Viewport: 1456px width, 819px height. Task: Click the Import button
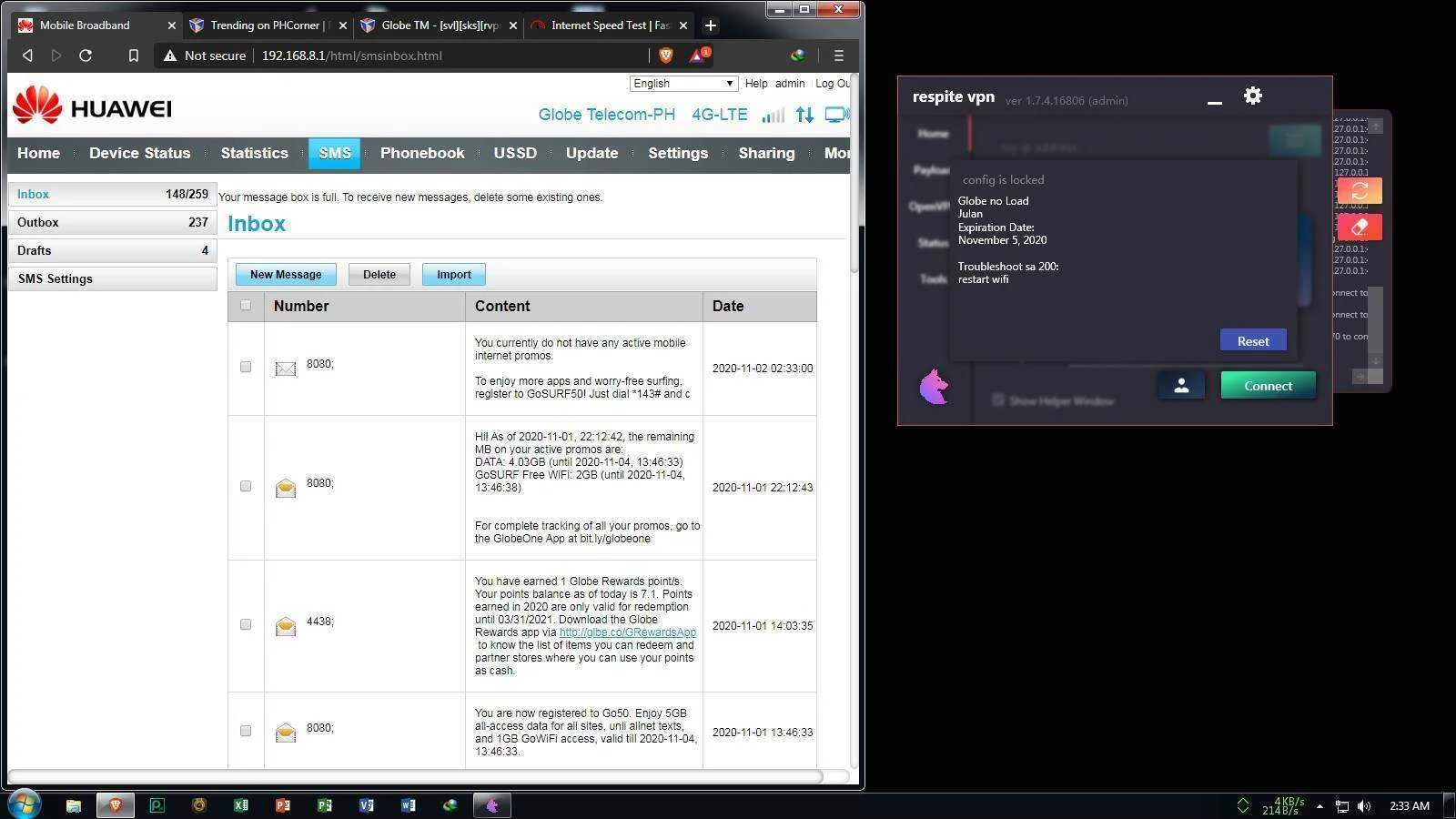454,275
